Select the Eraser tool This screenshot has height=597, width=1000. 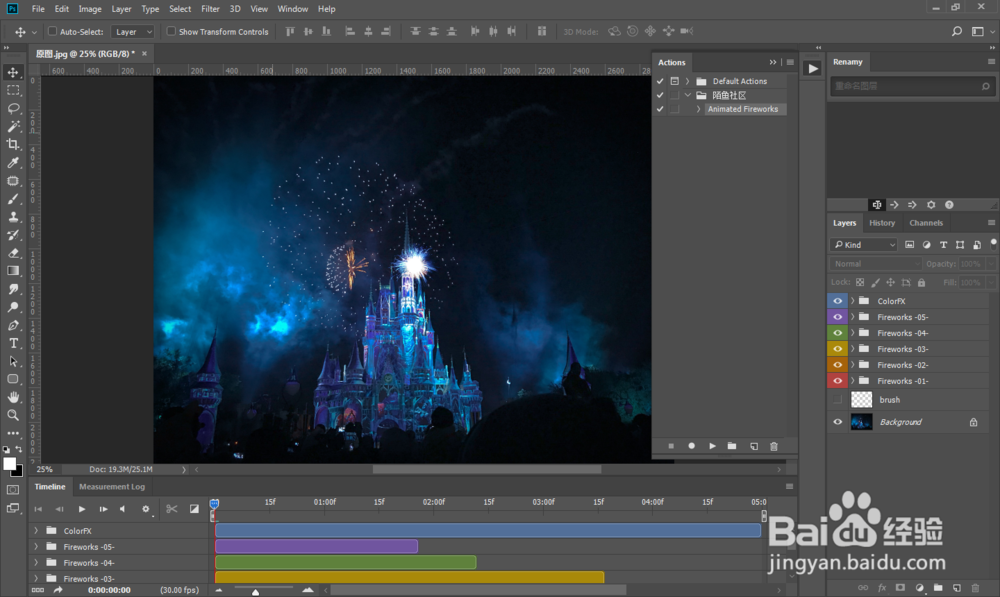(x=14, y=253)
